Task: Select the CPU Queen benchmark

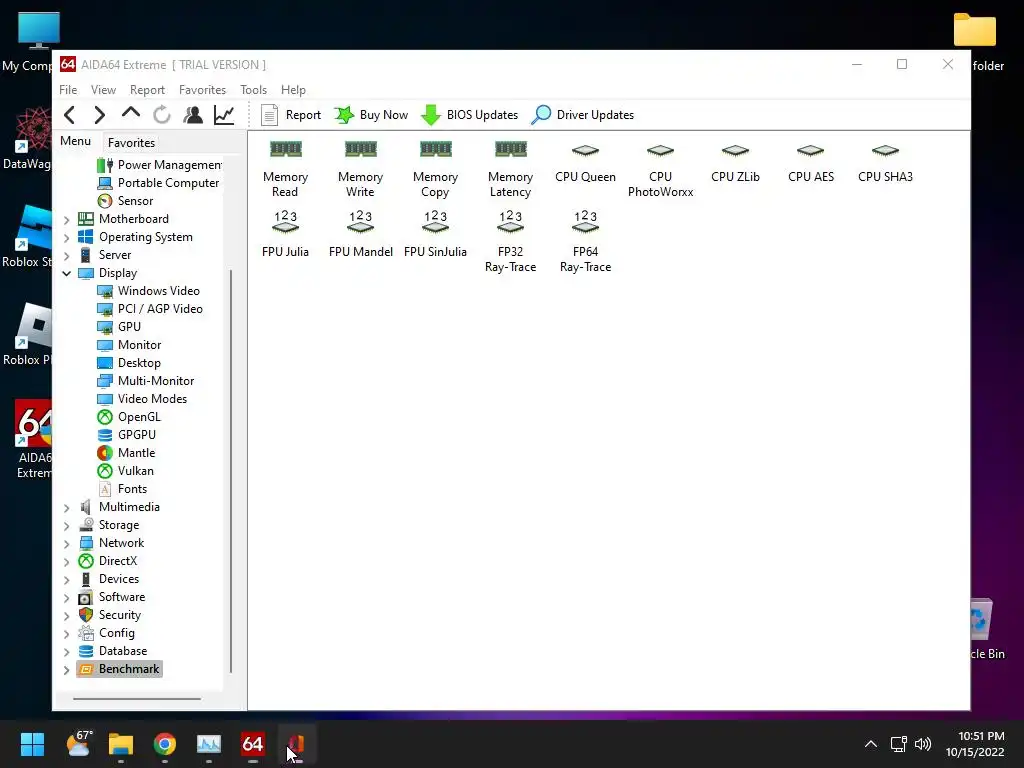Action: point(585,162)
